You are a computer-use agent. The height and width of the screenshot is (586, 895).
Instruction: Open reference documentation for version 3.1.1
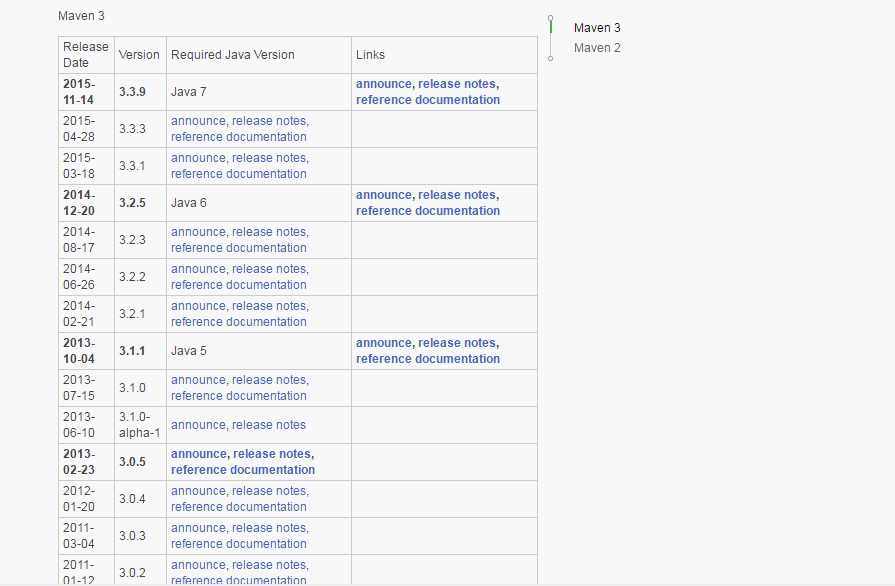click(428, 359)
